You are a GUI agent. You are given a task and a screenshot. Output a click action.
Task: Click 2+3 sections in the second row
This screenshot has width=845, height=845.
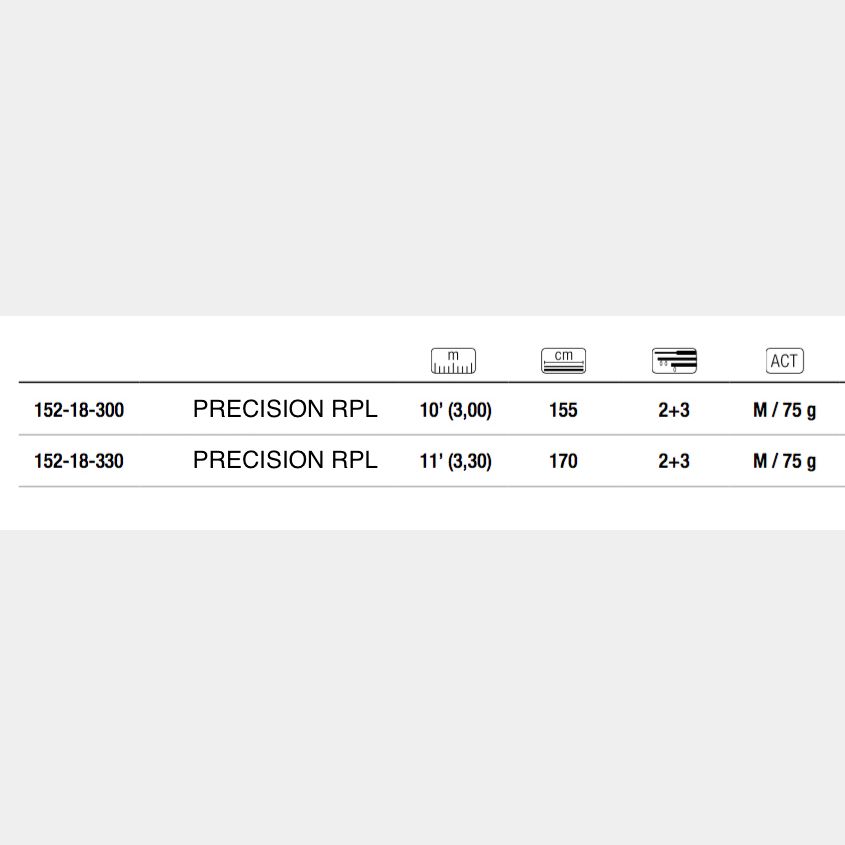pos(674,461)
